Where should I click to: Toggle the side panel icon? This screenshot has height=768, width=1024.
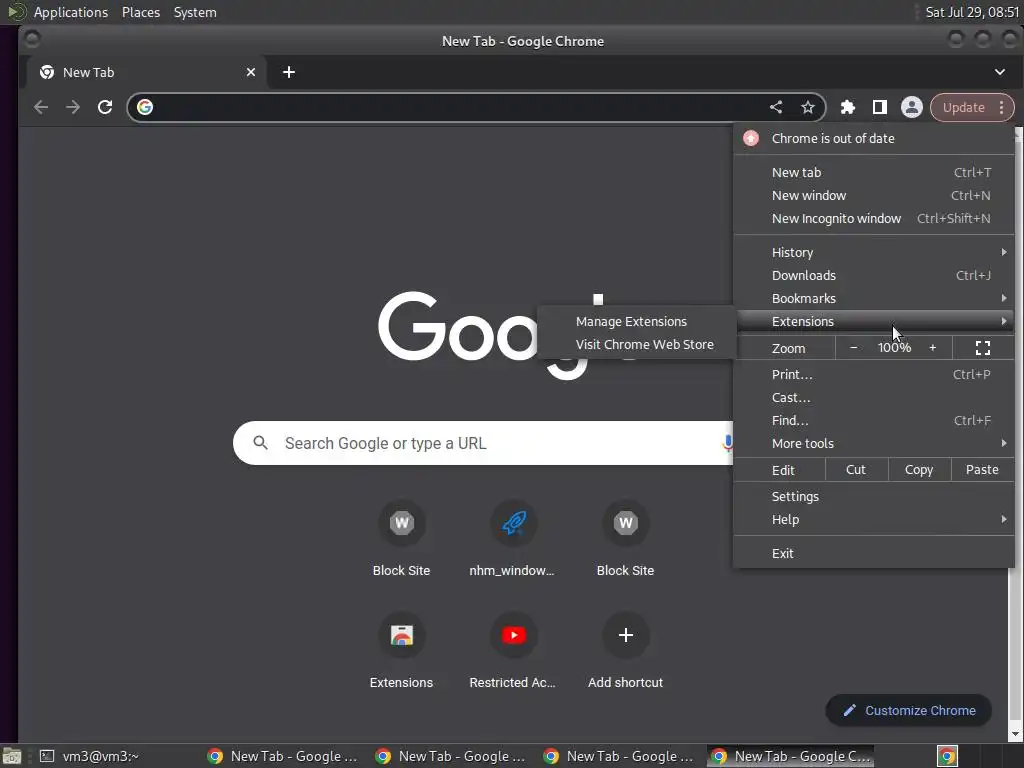[x=880, y=107]
